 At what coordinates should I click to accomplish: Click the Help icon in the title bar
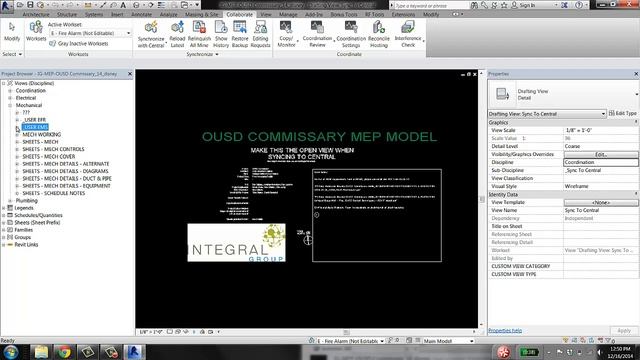[x=578, y=5]
